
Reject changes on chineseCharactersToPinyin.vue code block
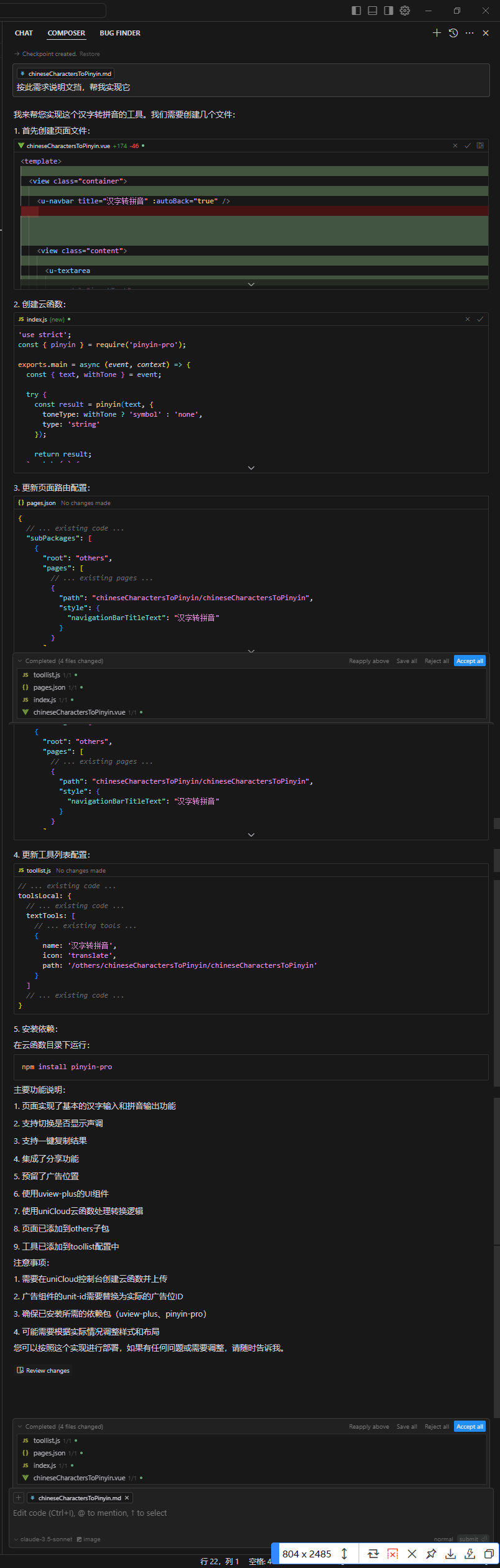[455, 146]
